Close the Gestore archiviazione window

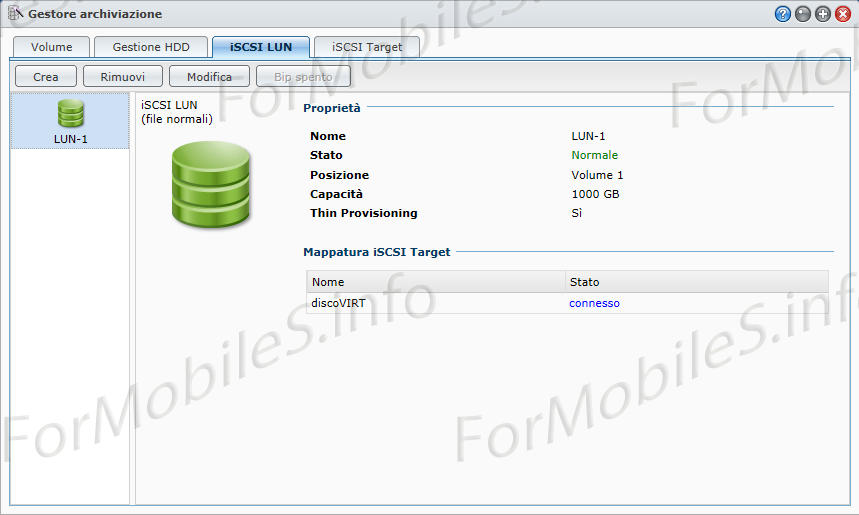click(x=842, y=14)
